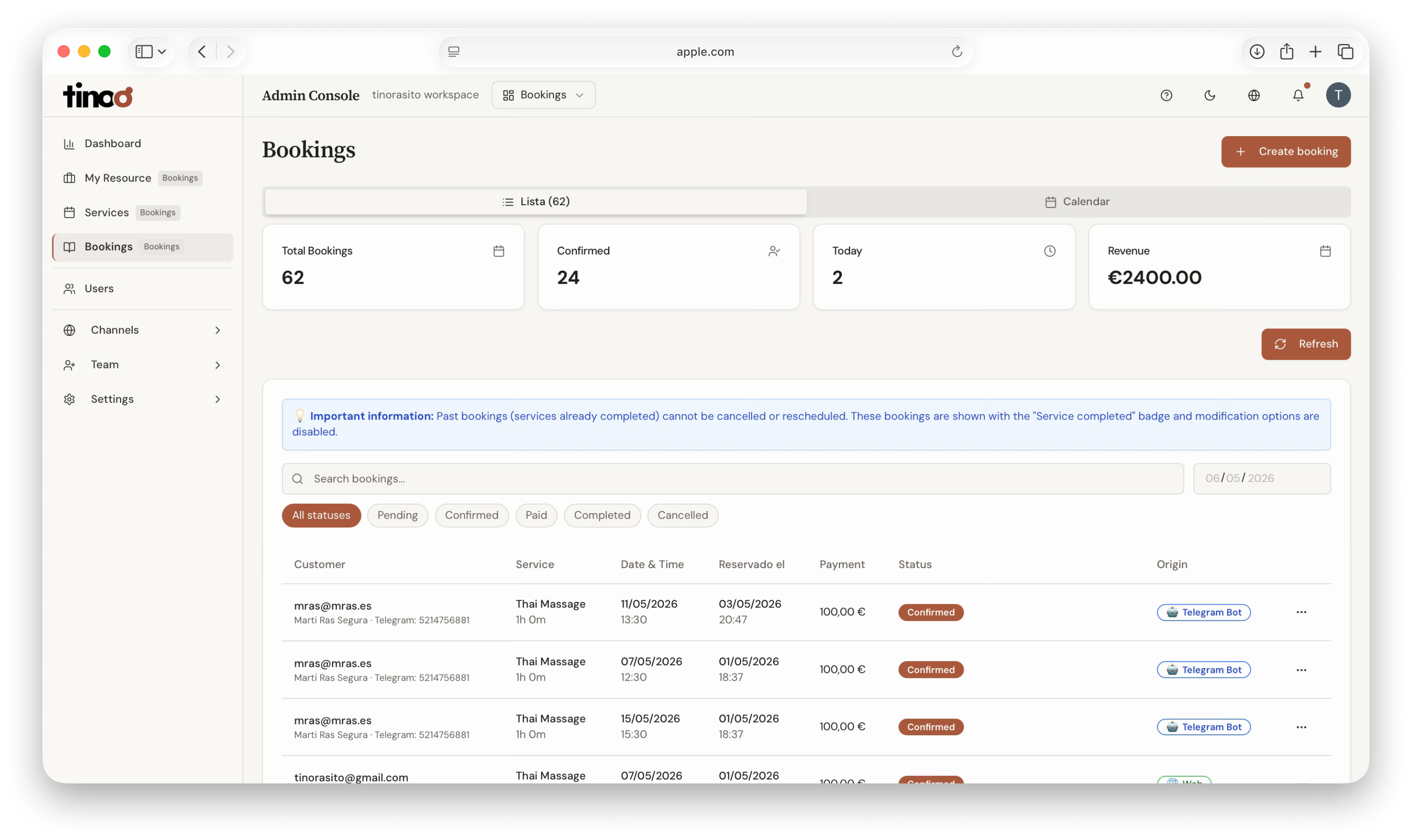Switch to the Lista (62) tab
This screenshot has width=1412, height=840.
(x=536, y=202)
